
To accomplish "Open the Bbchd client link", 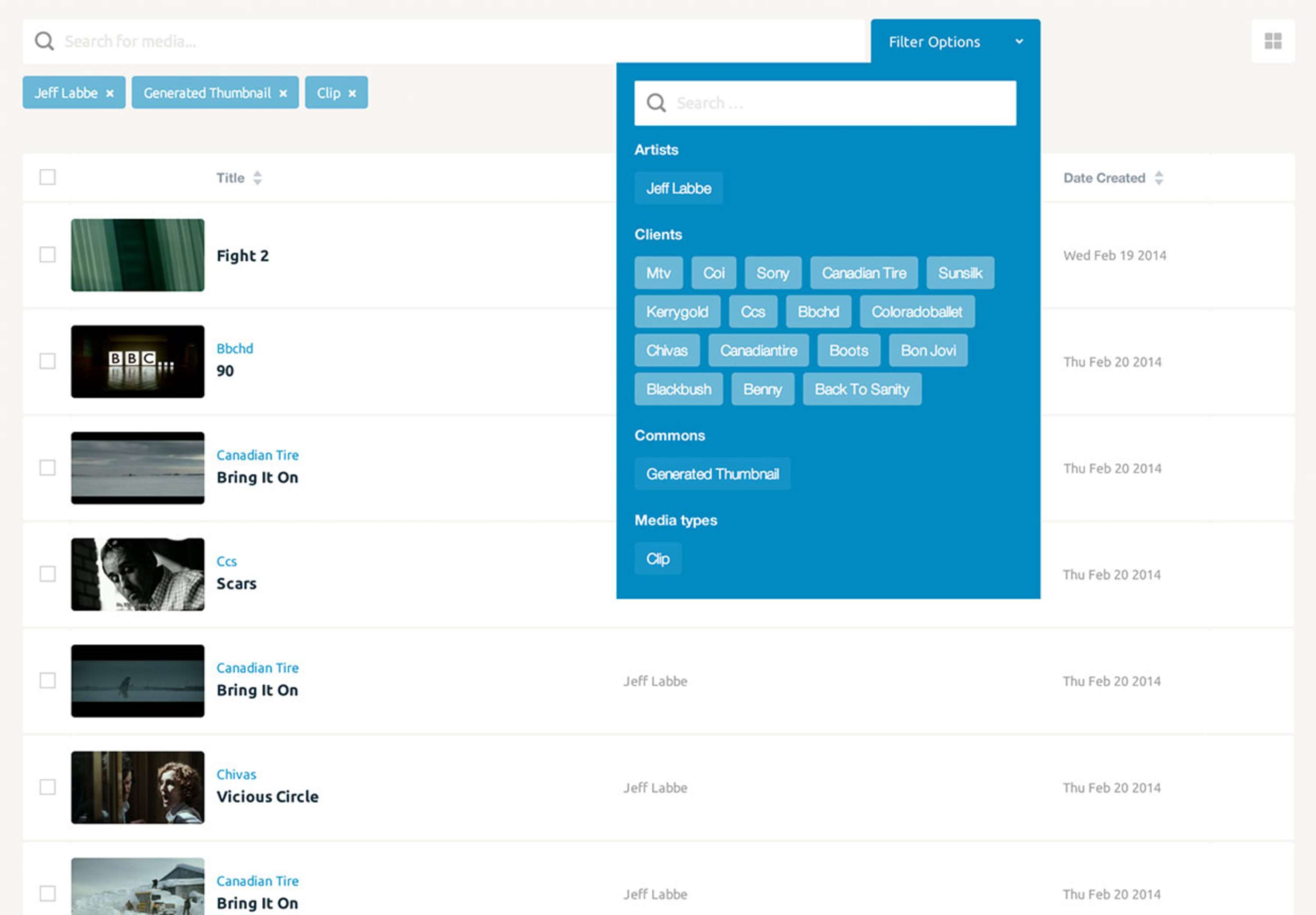I will click(234, 349).
